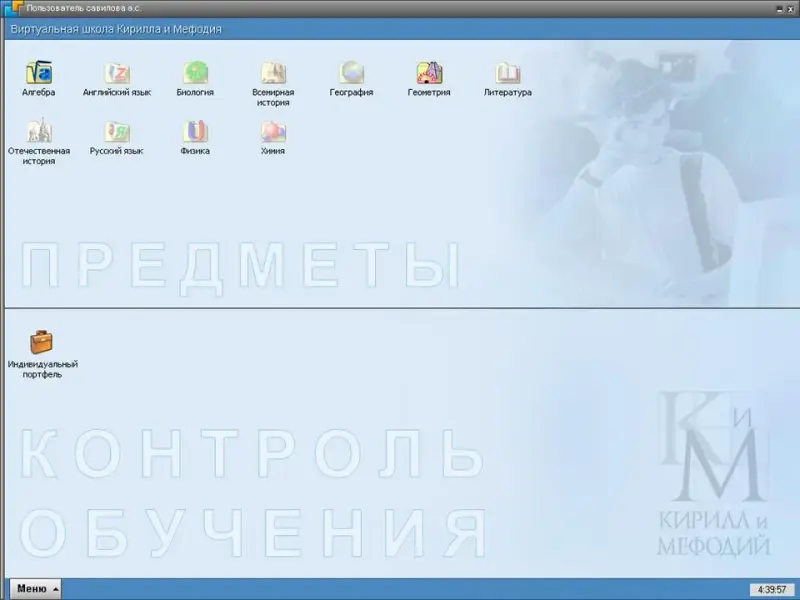The image size is (800, 600).
Task: Open the Английский язык course
Action: coord(118,73)
